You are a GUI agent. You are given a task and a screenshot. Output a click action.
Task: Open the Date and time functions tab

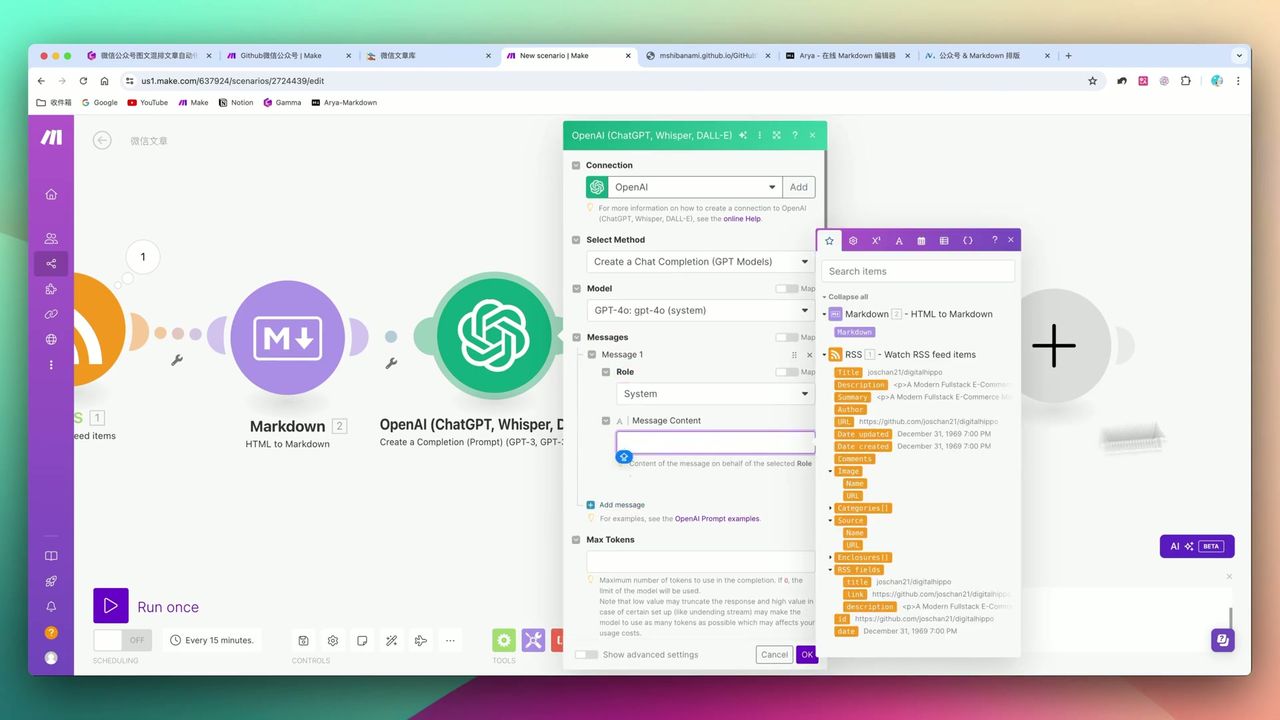pyautogui.click(x=921, y=241)
